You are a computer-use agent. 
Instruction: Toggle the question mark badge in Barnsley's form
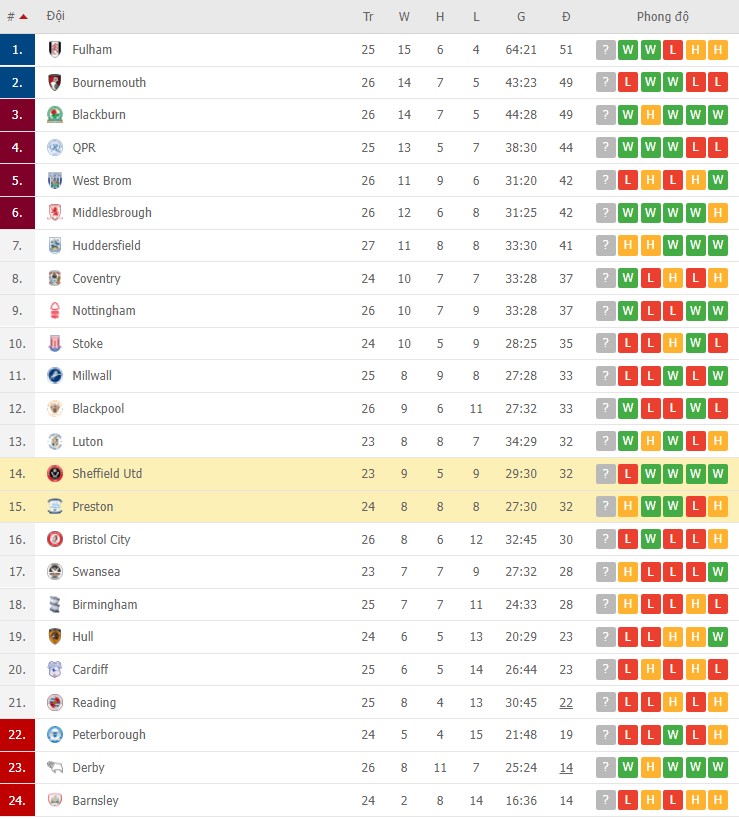[x=605, y=800]
